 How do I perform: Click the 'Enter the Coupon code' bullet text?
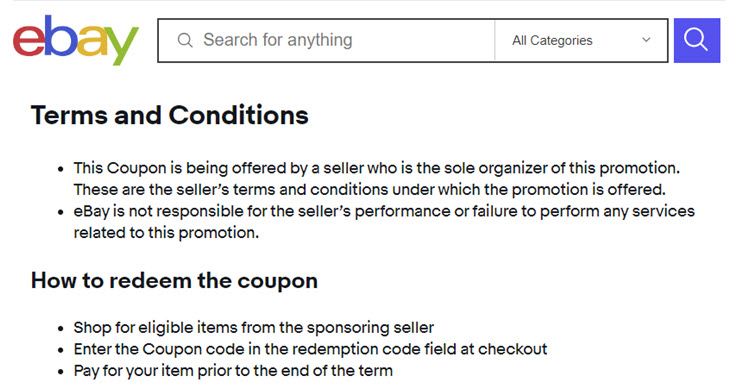(310, 349)
